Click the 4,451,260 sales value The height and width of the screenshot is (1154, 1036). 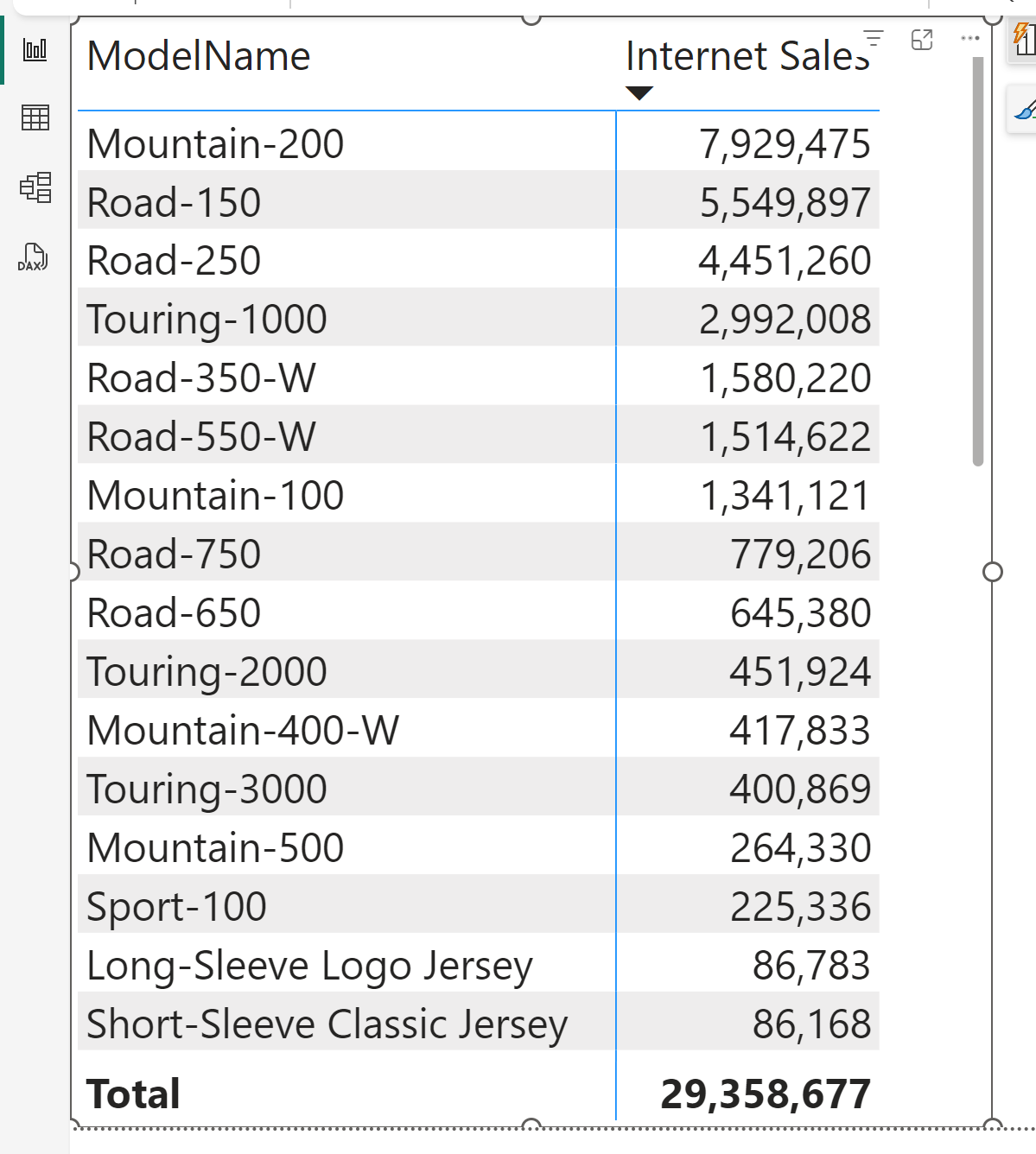tap(785, 262)
